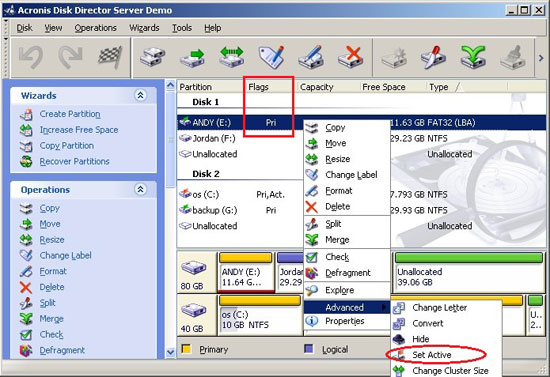Click the Undo toolbar icon
Viewport: 550px width, 377px height.
pyautogui.click(x=31, y=57)
